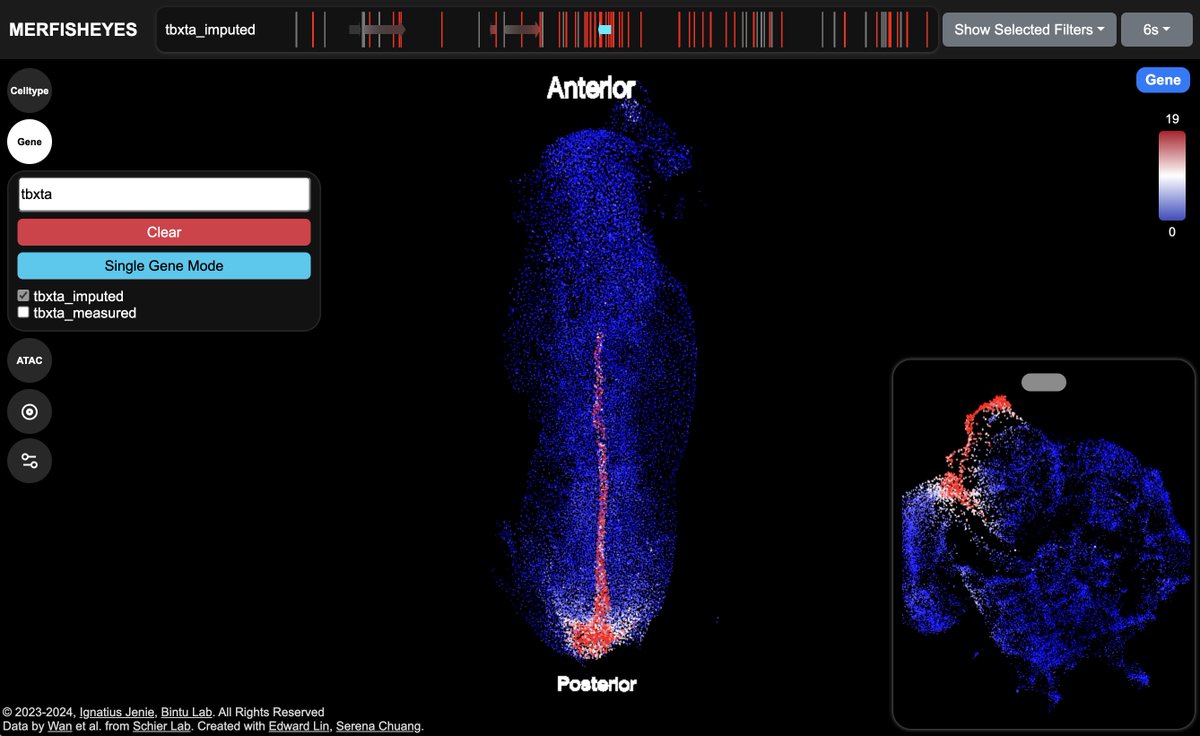Click the UMAP embedding inset plot

(1044, 544)
